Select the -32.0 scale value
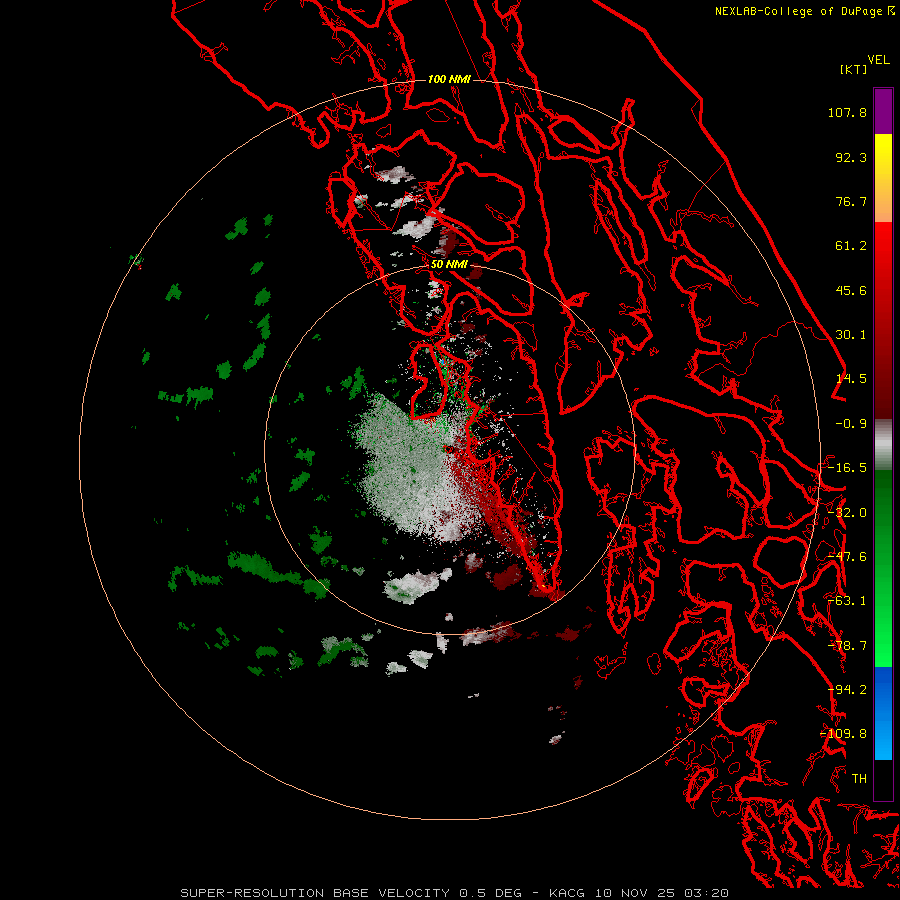This screenshot has width=900, height=900. click(x=847, y=513)
